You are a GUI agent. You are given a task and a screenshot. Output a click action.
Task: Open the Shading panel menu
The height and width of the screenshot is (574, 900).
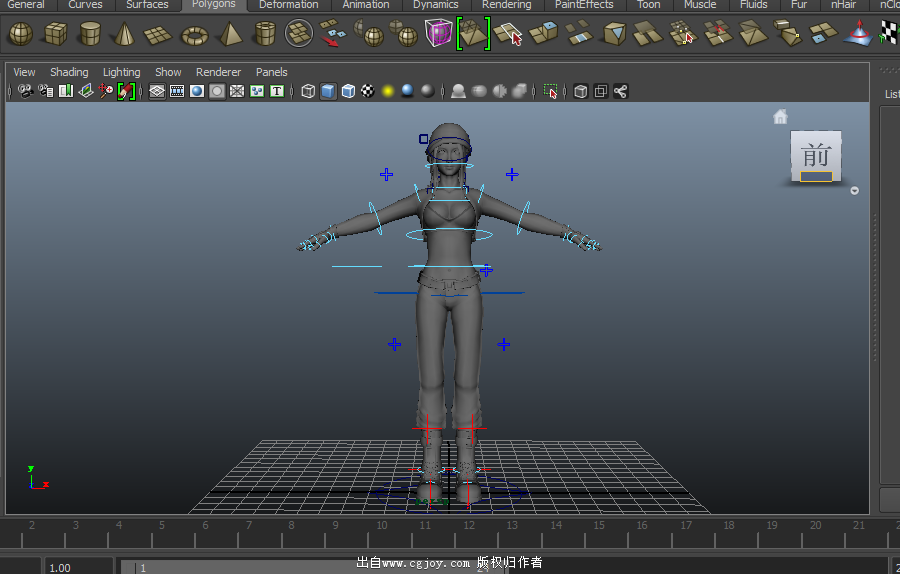[69, 72]
